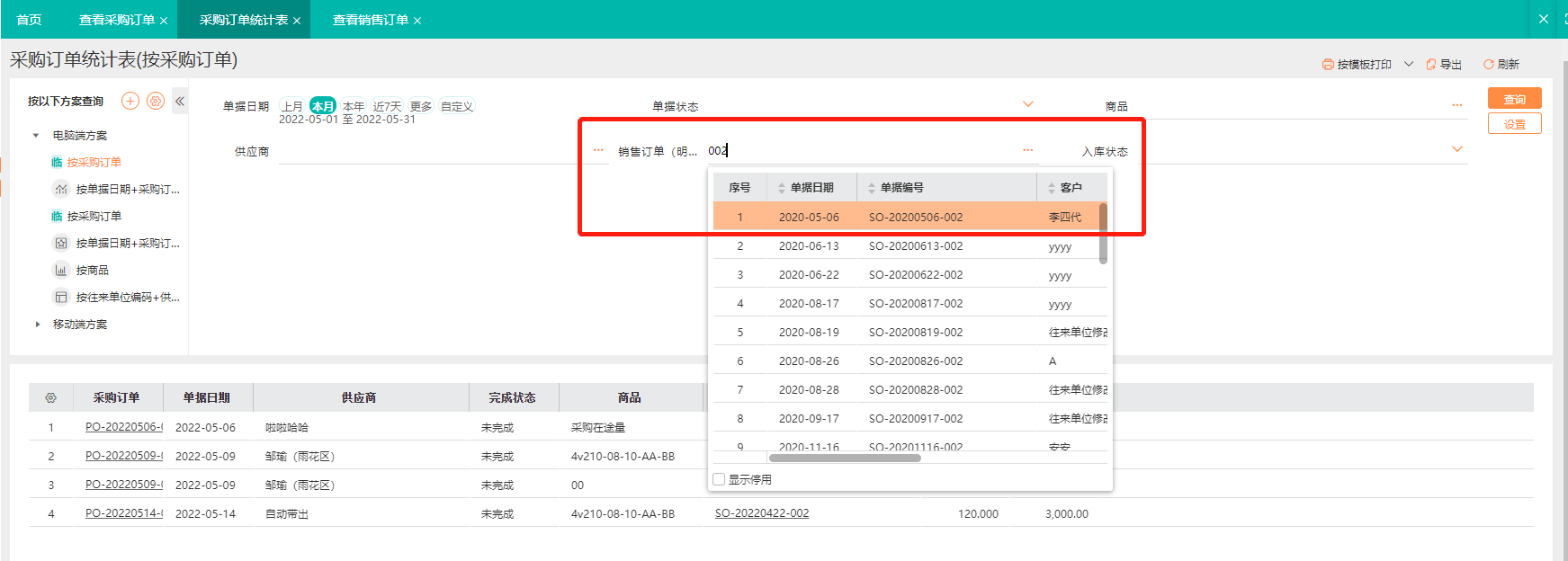Open the 商品 lookup ellipsis icon
The width and height of the screenshot is (1568, 561).
[x=1456, y=105]
